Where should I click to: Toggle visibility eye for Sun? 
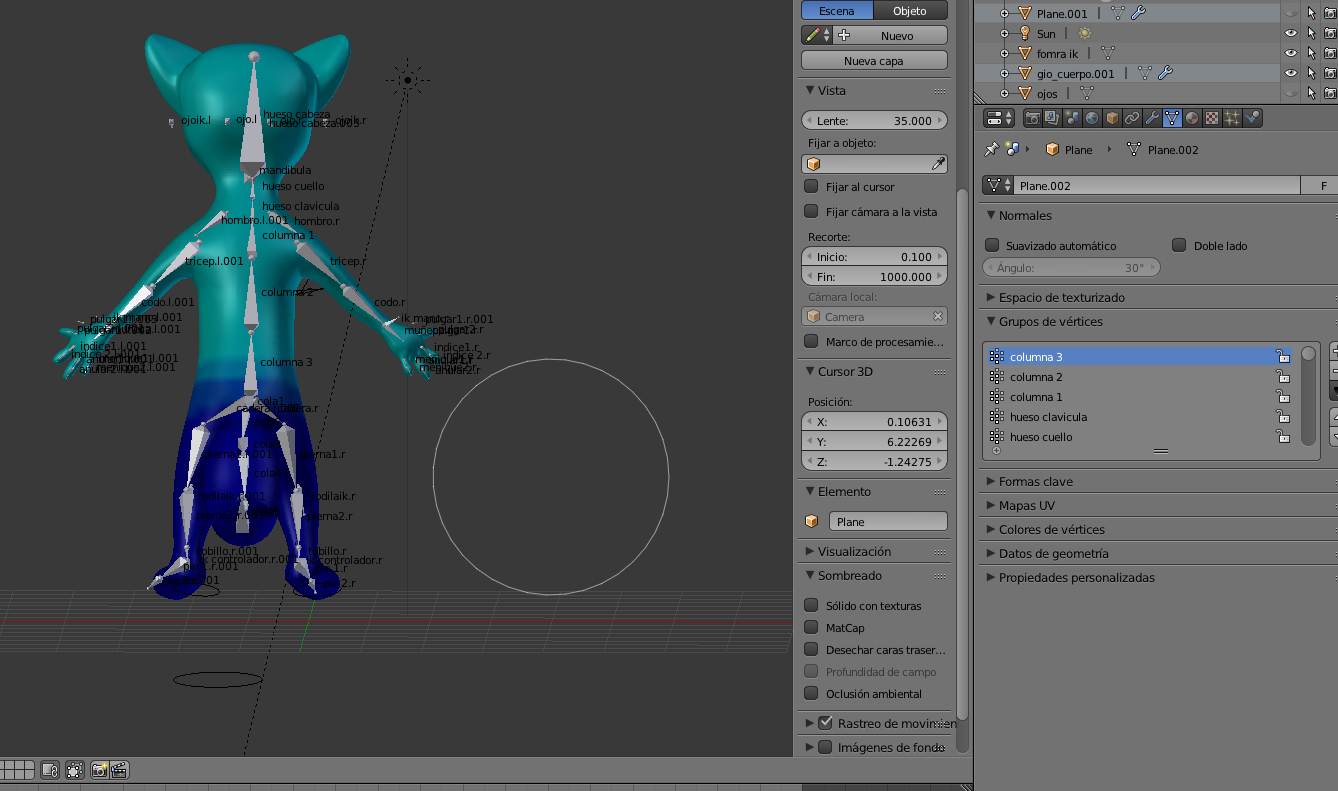(1291, 33)
